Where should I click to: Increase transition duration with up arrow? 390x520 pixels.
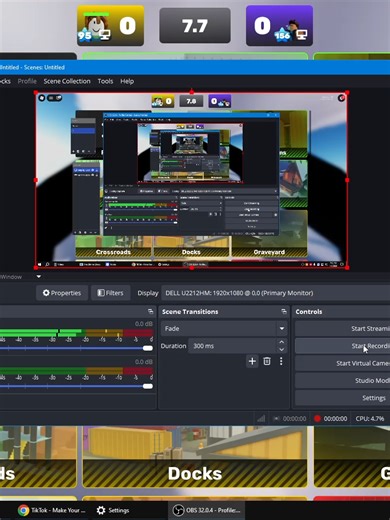[282, 342]
